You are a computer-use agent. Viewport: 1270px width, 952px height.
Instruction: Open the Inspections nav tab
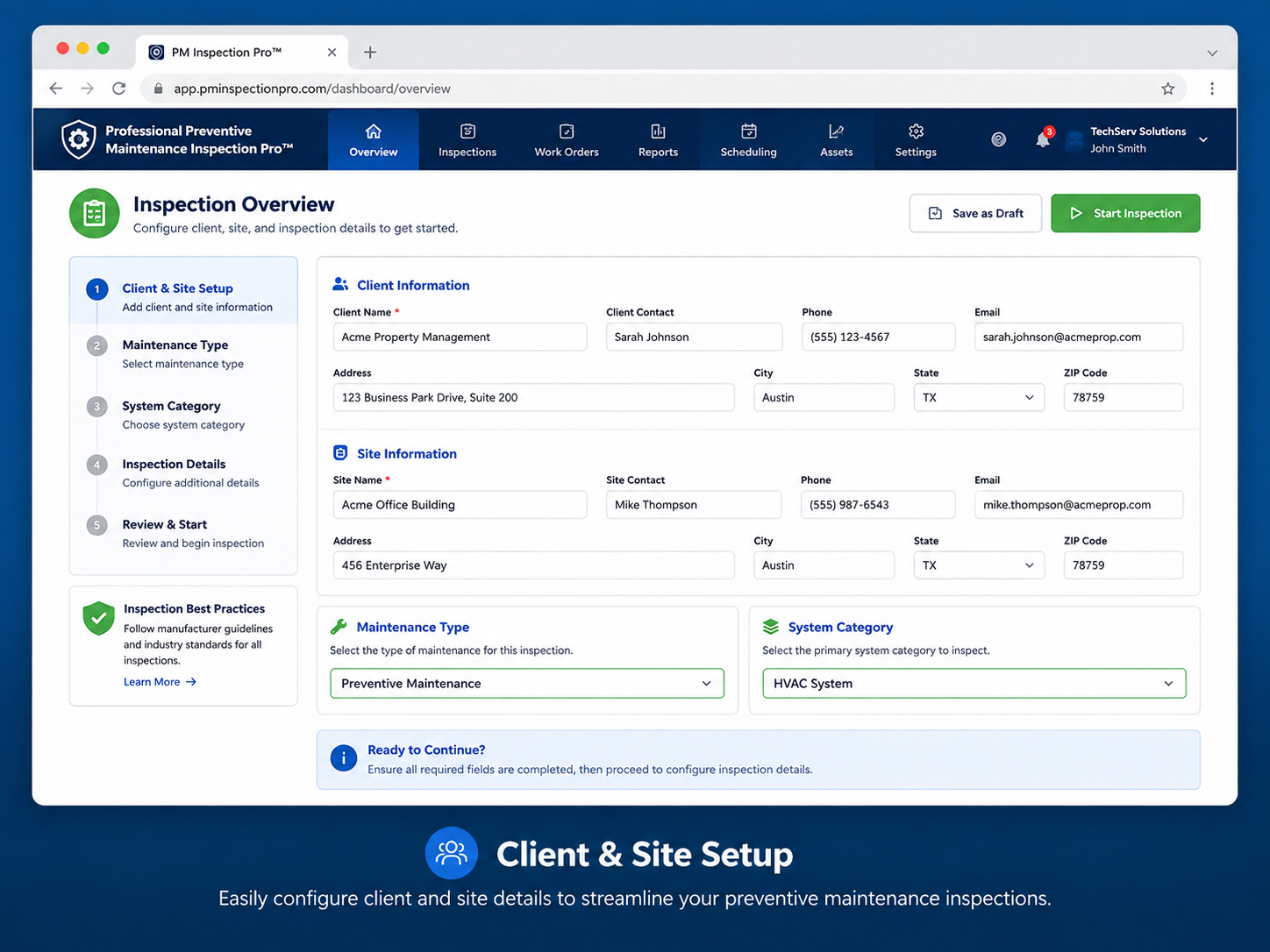click(x=467, y=139)
